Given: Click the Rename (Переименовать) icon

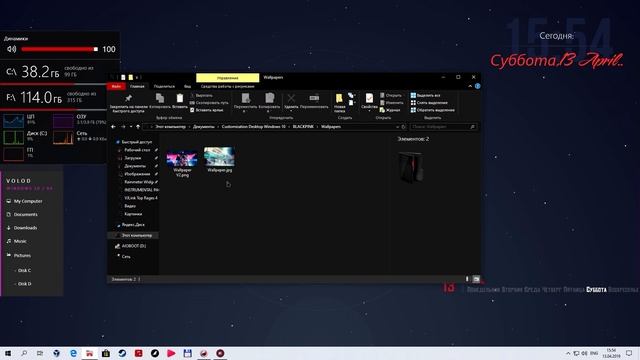Looking at the screenshot, I should [x=314, y=98].
